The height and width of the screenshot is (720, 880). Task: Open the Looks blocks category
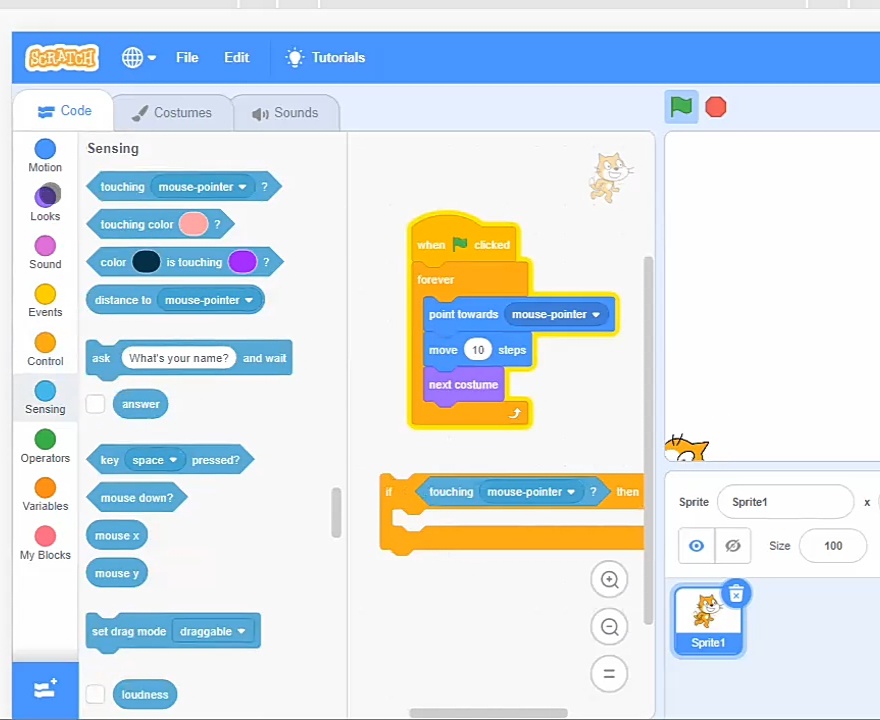coord(45,204)
